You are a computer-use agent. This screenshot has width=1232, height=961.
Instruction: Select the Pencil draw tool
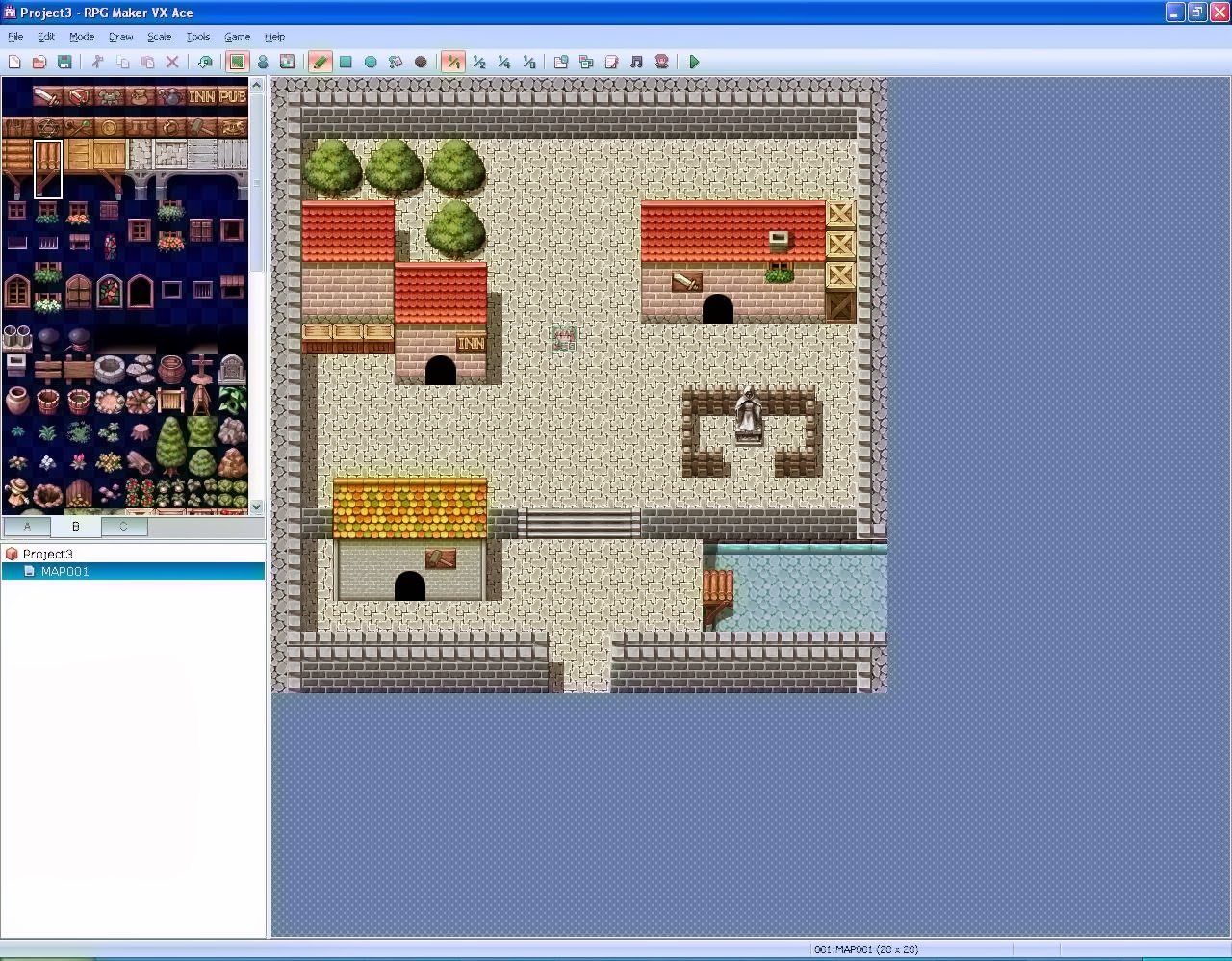pos(321,62)
